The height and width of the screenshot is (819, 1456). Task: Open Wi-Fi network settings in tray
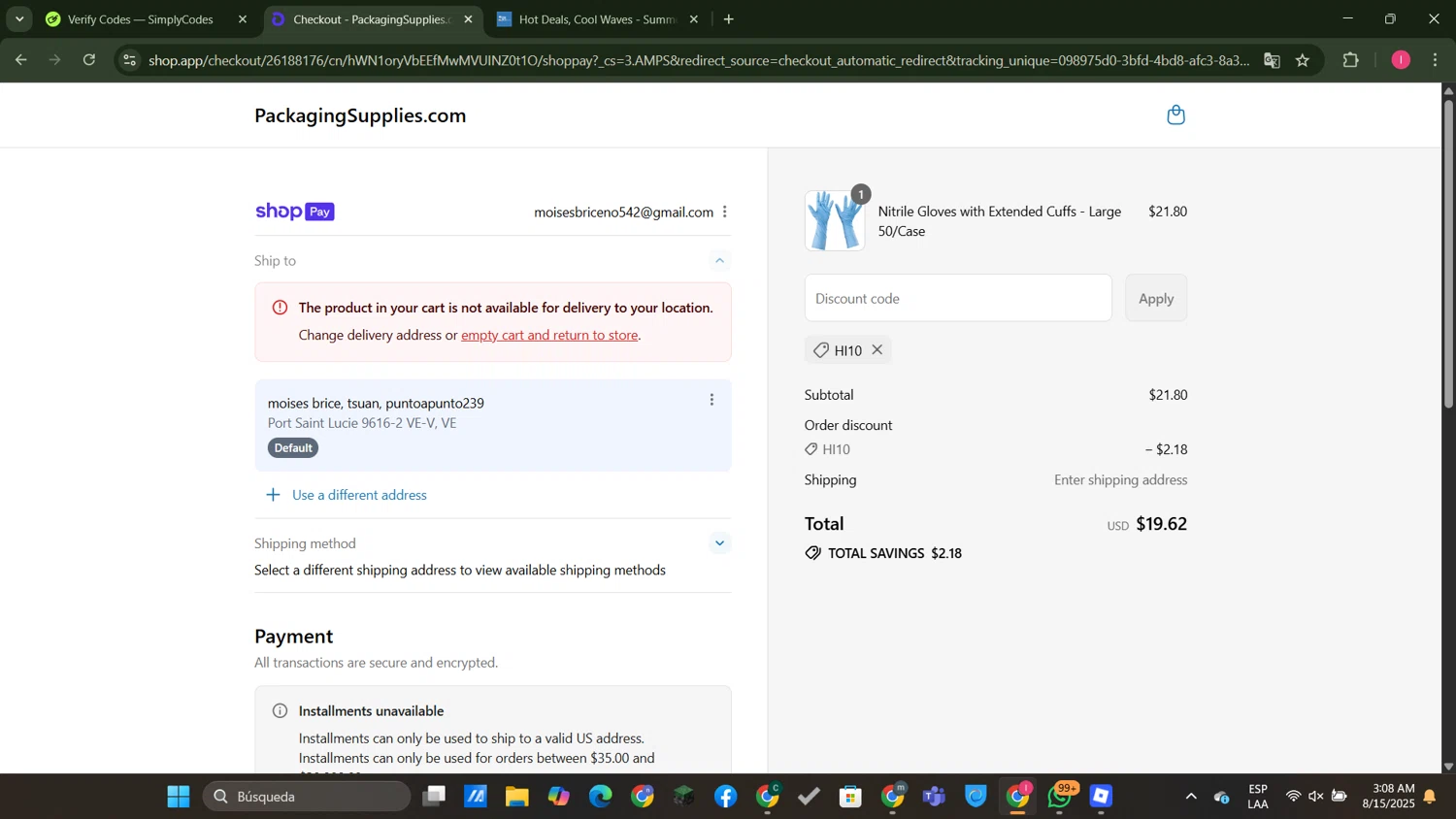(x=1293, y=797)
